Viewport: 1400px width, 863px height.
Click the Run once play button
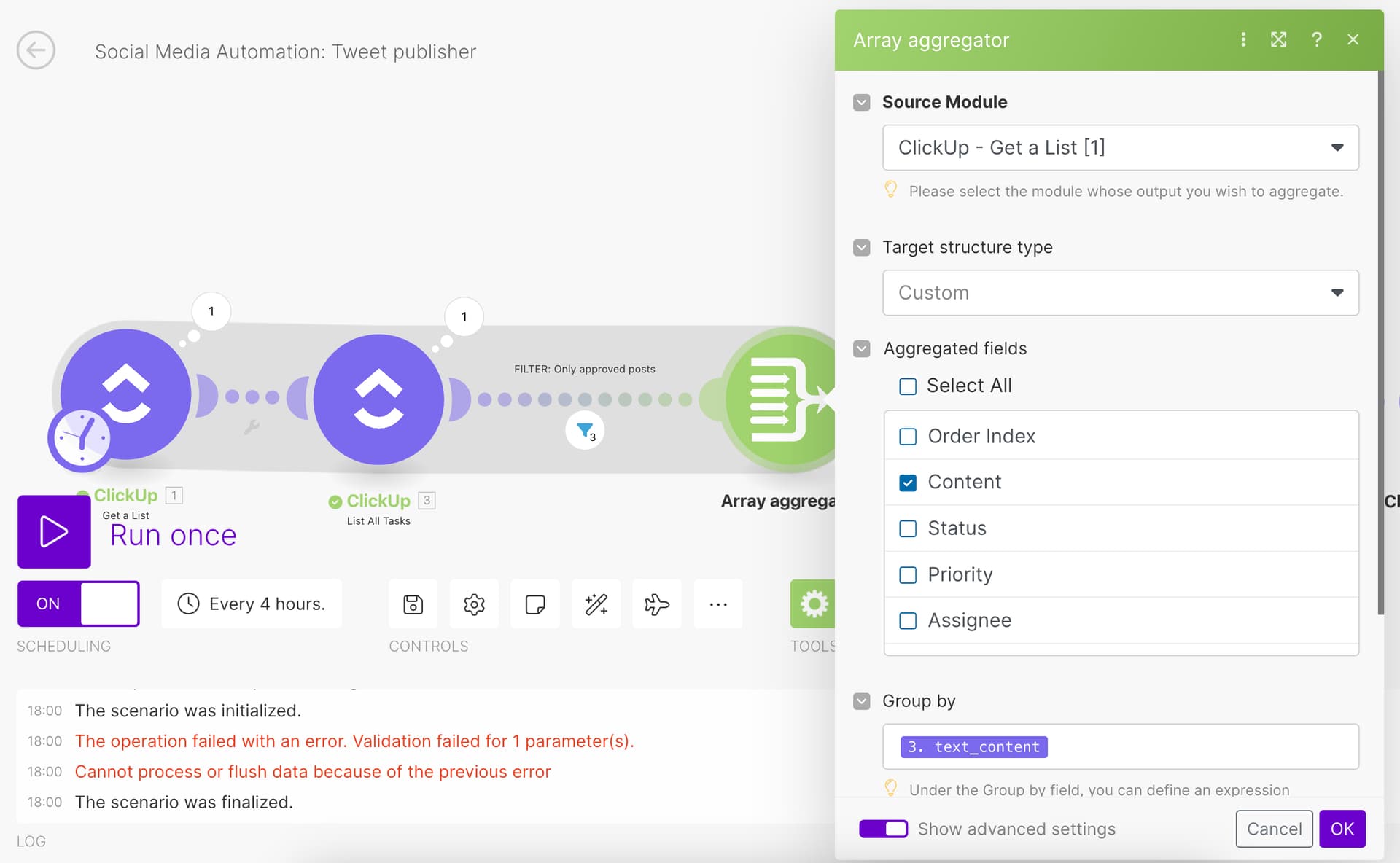click(54, 531)
